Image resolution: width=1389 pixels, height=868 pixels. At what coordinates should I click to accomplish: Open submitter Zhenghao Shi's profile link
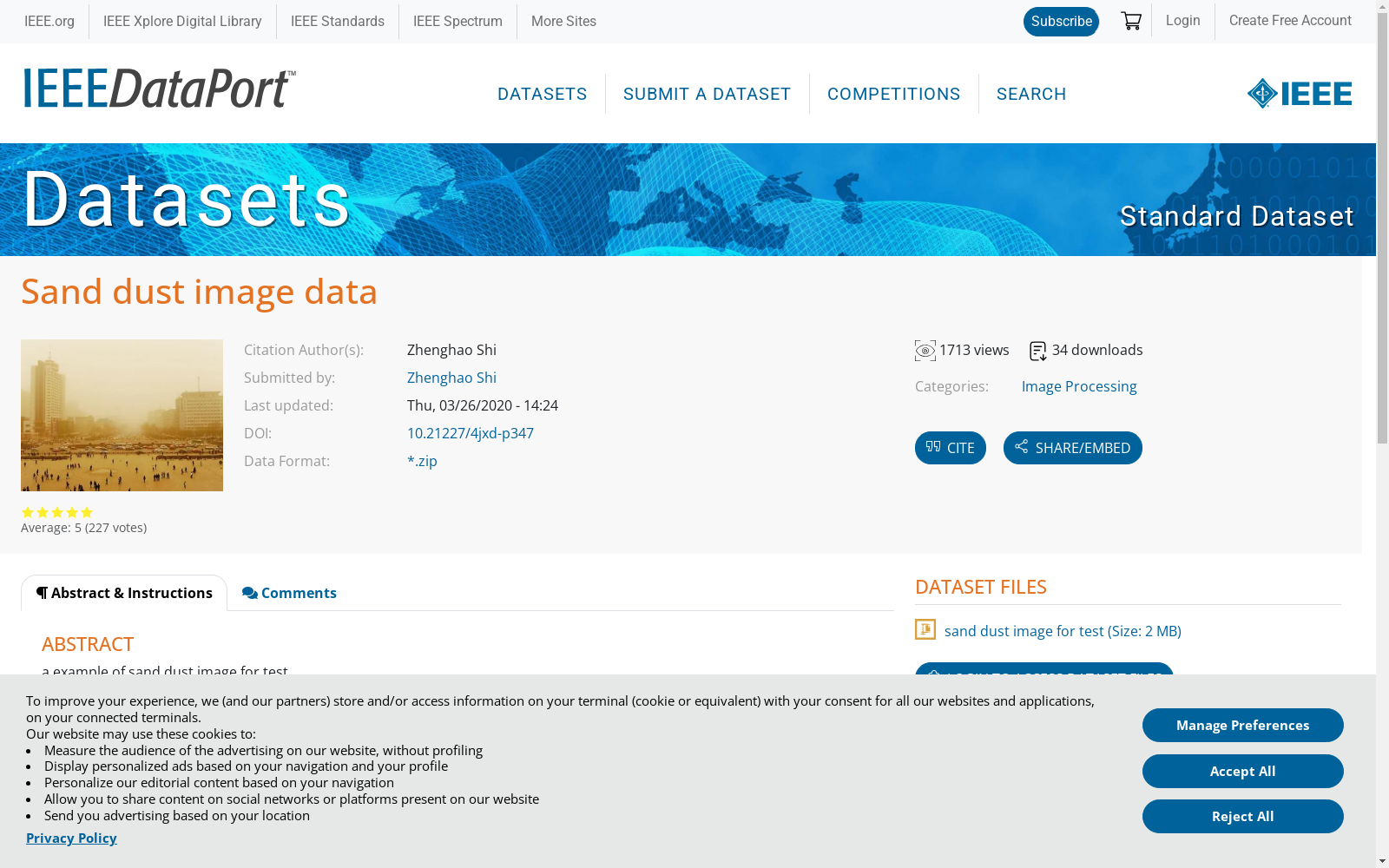pos(451,378)
